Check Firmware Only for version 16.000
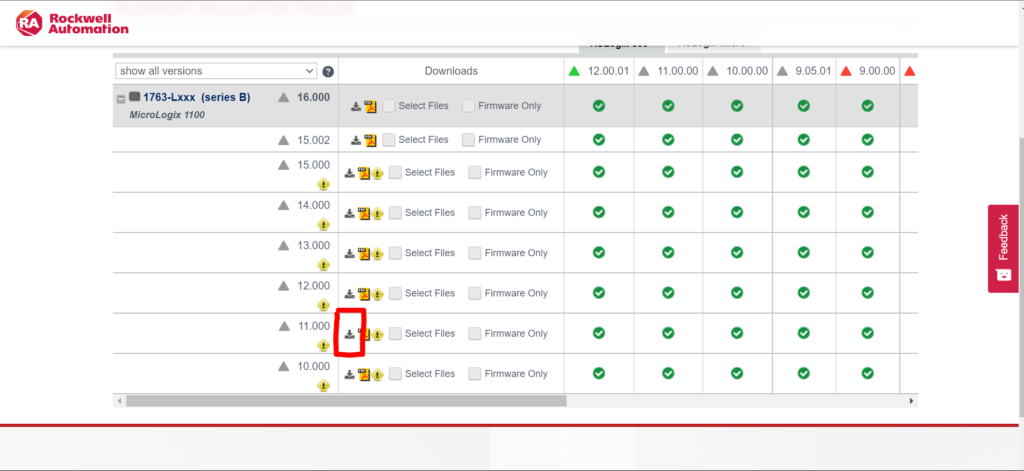 coord(468,106)
